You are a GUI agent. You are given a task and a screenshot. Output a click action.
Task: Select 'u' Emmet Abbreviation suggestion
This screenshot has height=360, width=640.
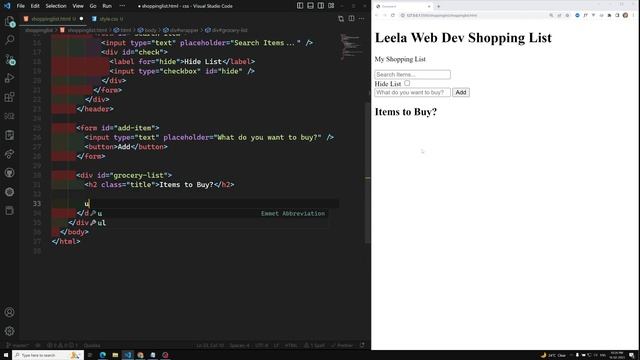pyautogui.click(x=209, y=213)
